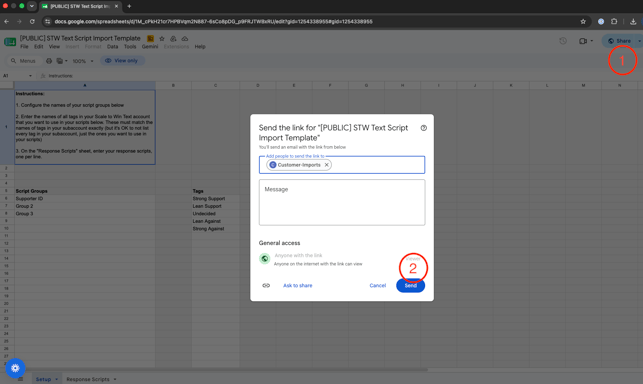
Task: Select the Strong Against cell
Action: pyautogui.click(x=215, y=229)
